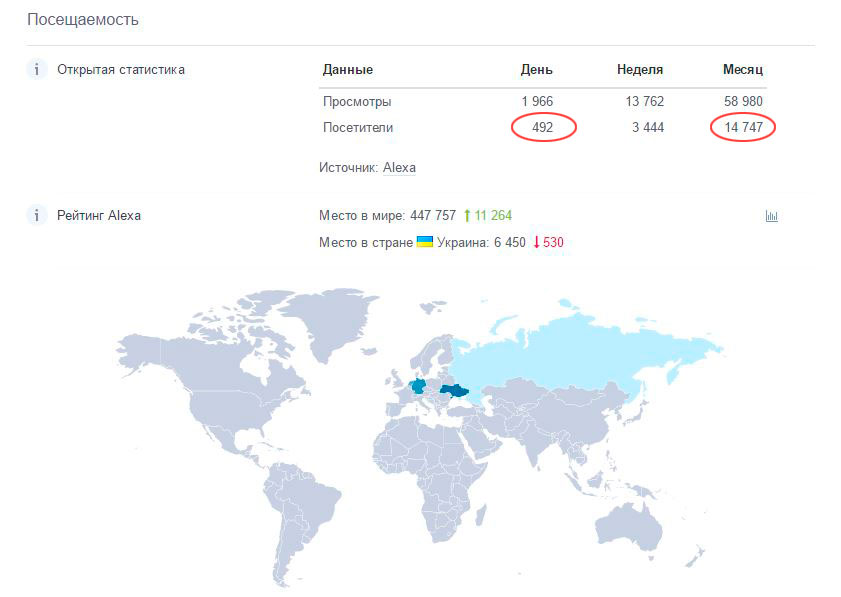The image size is (841, 597).
Task: Open the Alexa rating chart icon
Action: (771, 216)
